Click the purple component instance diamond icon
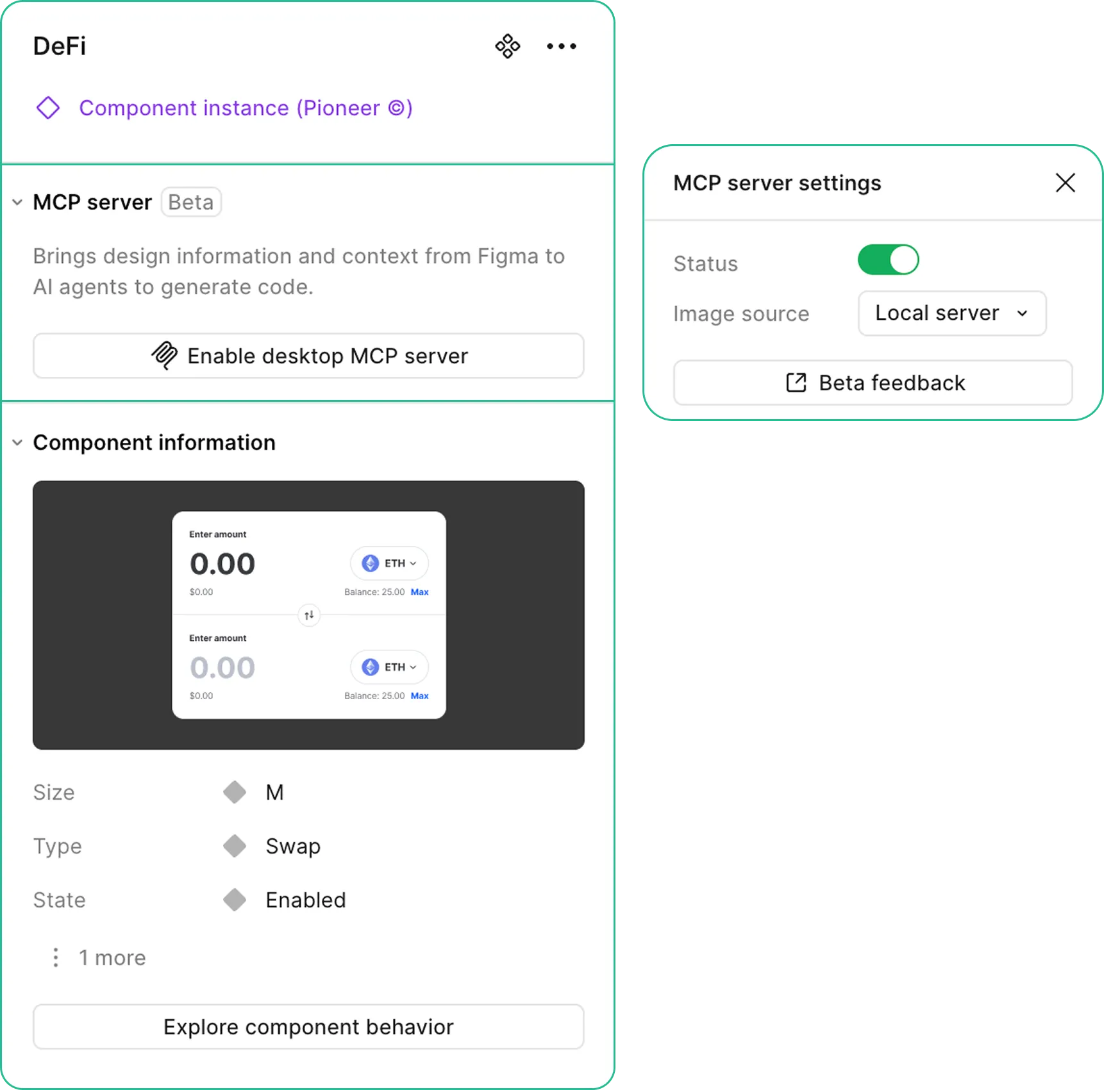The height and width of the screenshot is (1092, 1104). click(48, 108)
